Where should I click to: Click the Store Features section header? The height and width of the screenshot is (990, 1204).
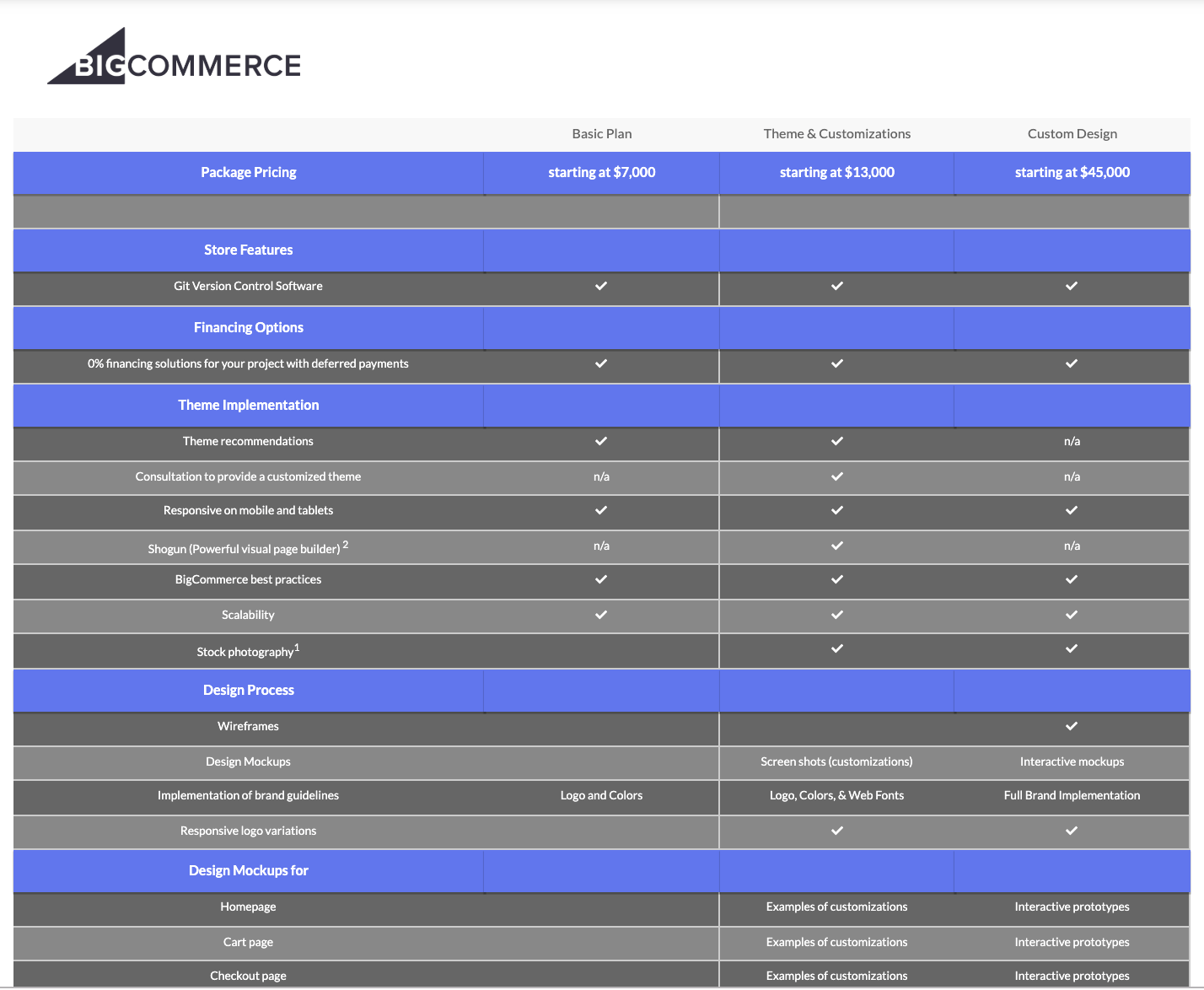(249, 250)
